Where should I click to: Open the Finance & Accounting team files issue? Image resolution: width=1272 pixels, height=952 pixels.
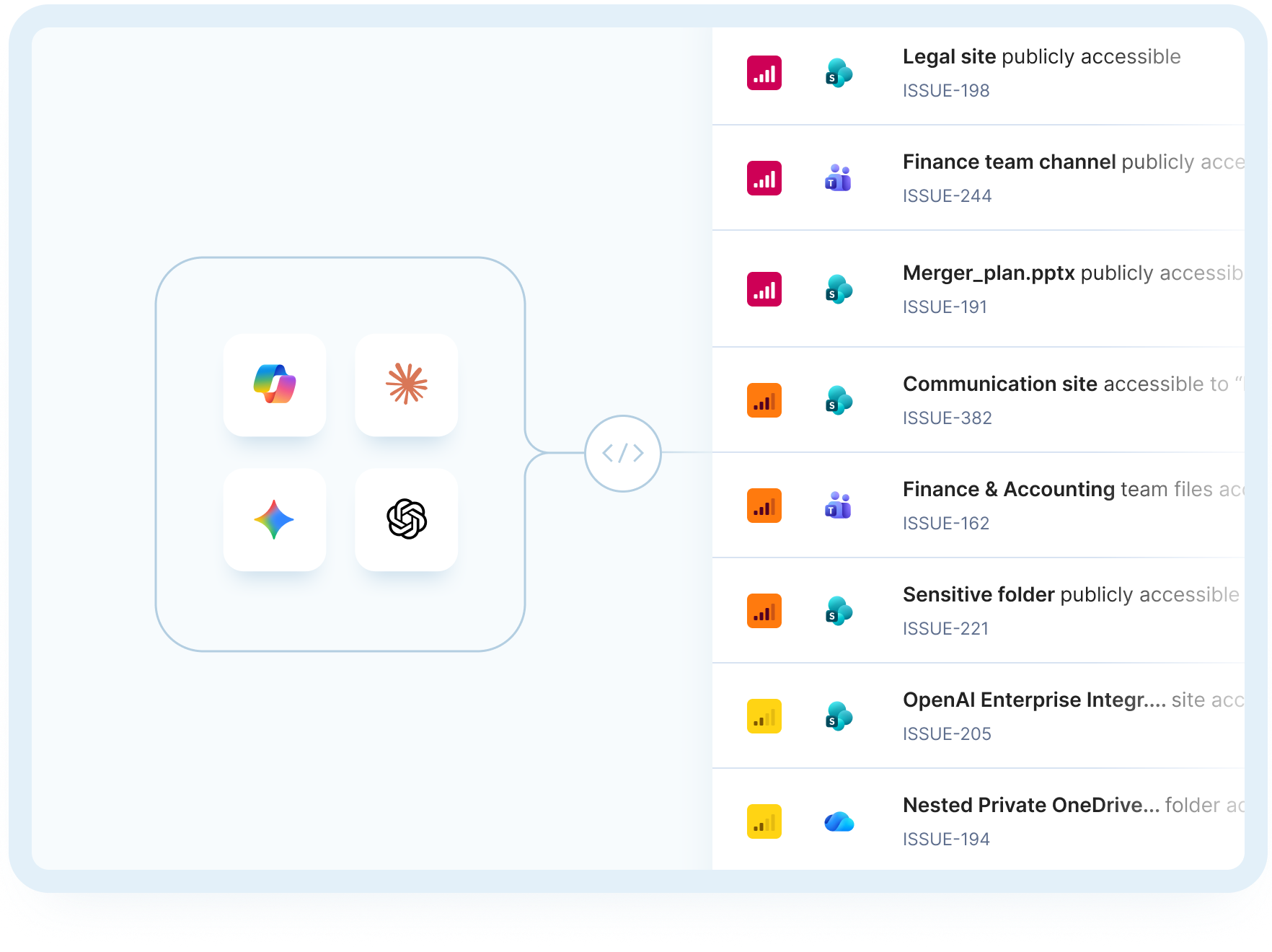tap(1074, 490)
